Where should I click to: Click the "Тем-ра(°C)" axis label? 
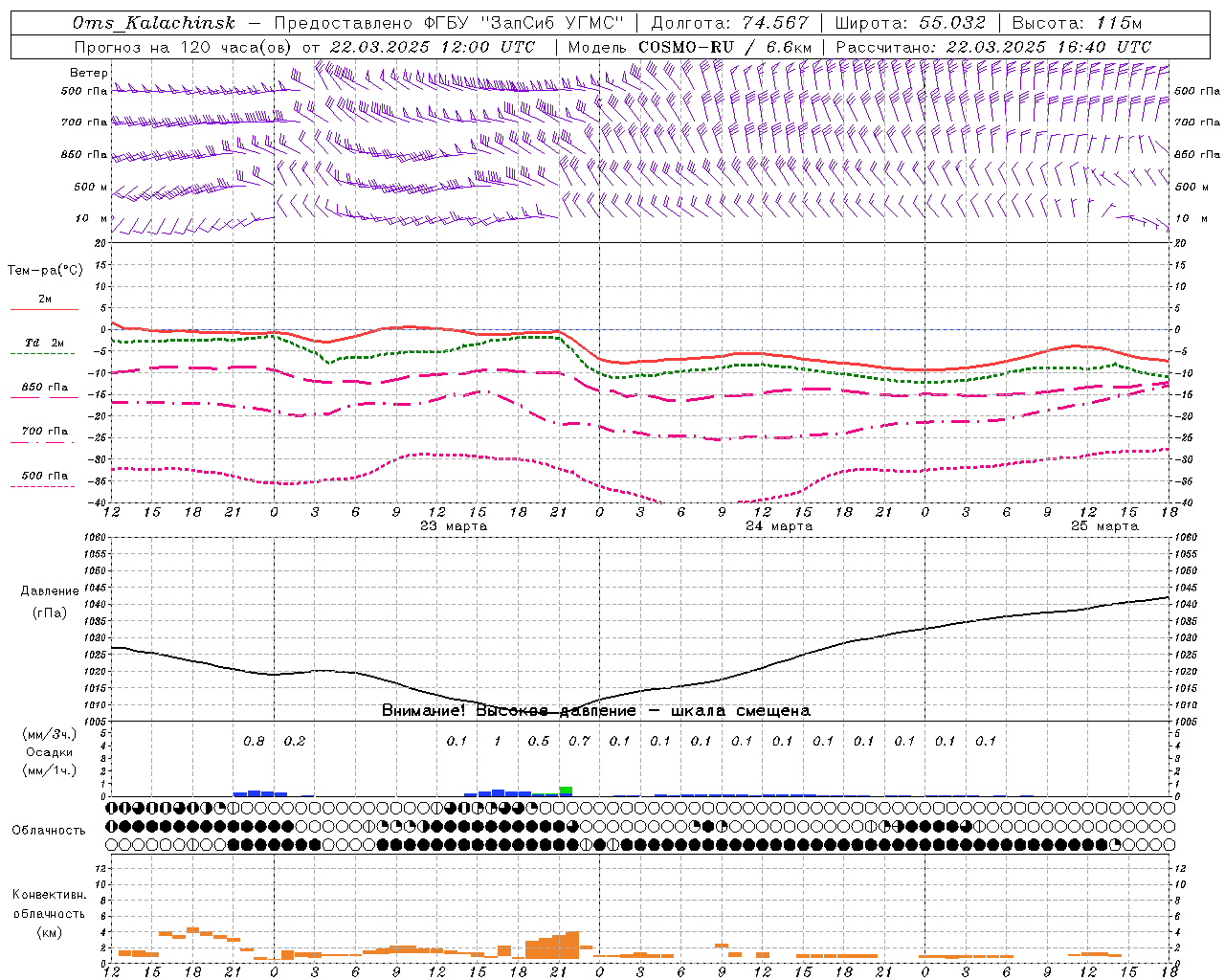coord(45,271)
